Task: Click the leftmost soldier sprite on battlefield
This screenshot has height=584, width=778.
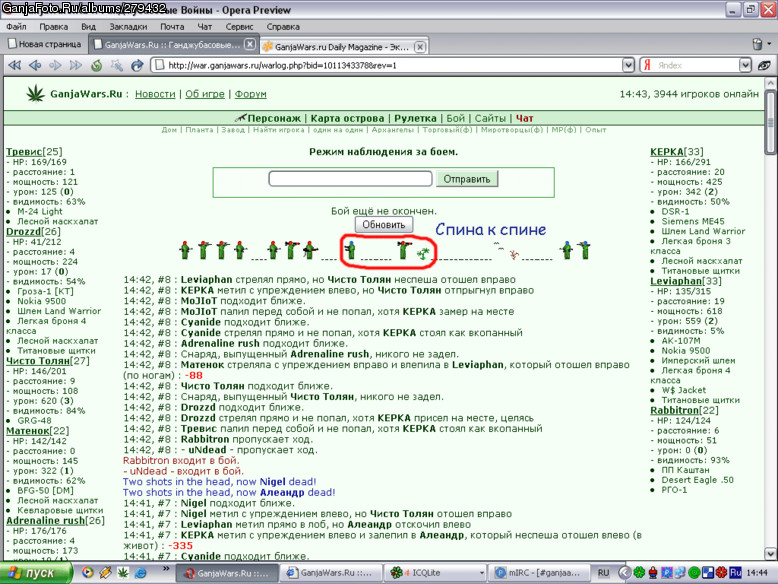Action: [185, 250]
